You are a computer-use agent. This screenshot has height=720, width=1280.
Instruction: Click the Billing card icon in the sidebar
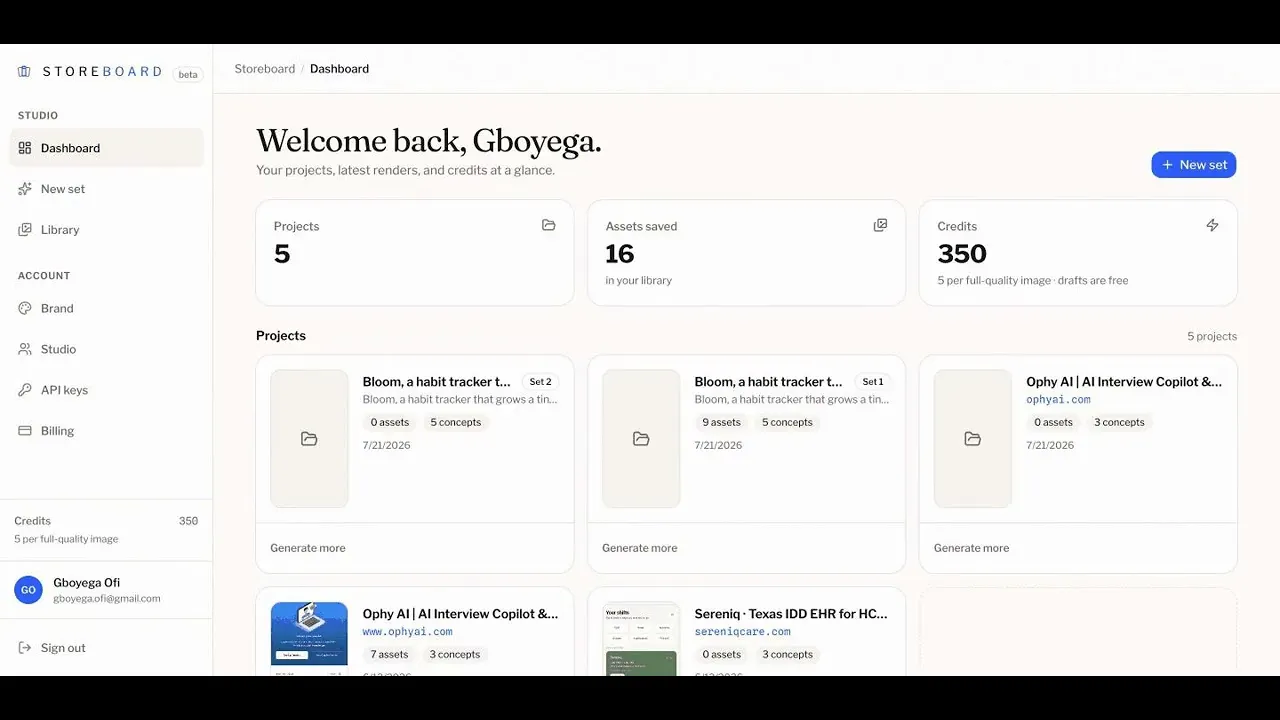tap(25, 431)
